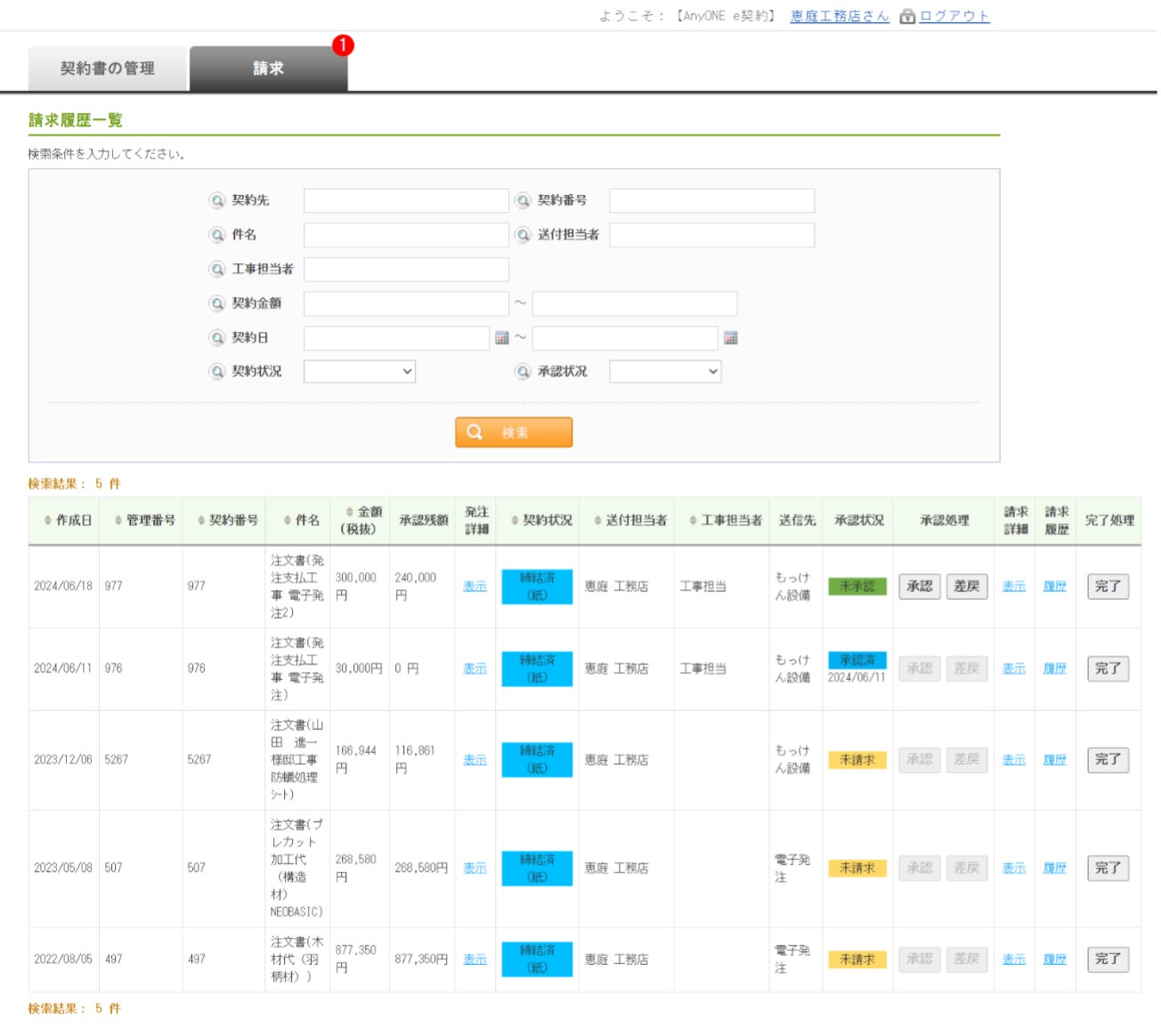Click the ログアウト link
This screenshot has width=1161, height=1036.
[x=954, y=16]
